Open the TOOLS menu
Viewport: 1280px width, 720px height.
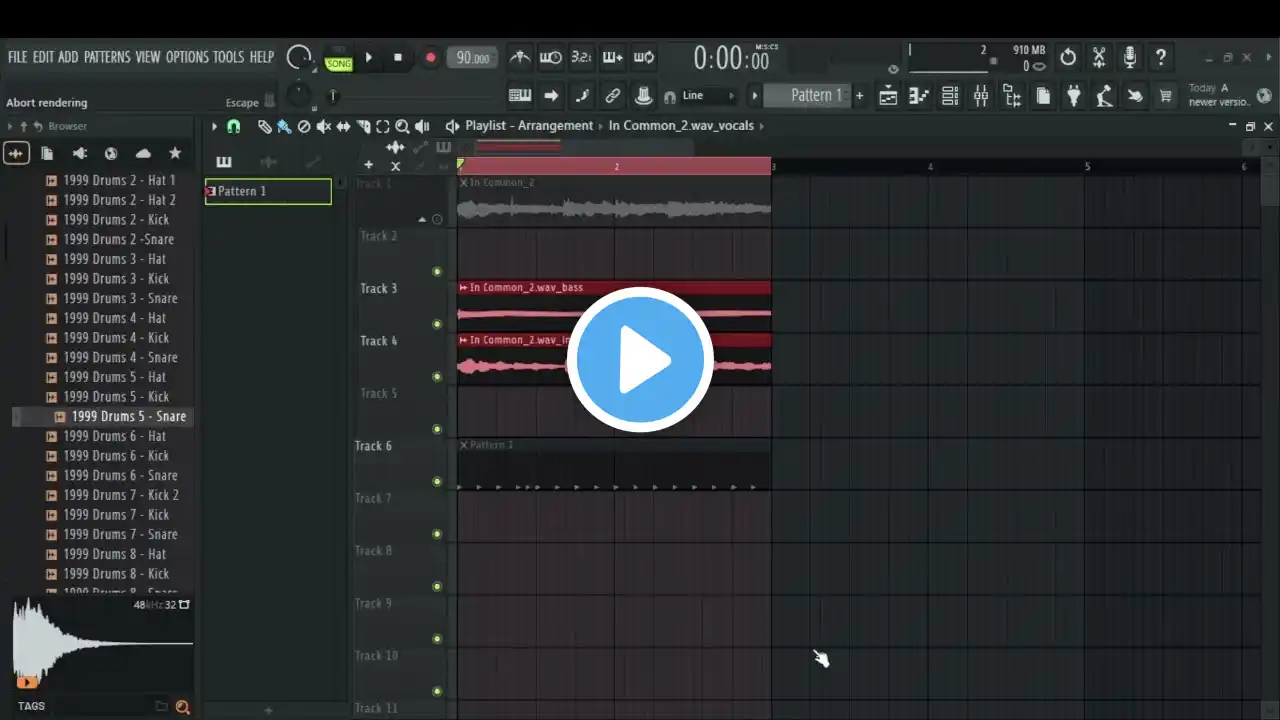[228, 57]
